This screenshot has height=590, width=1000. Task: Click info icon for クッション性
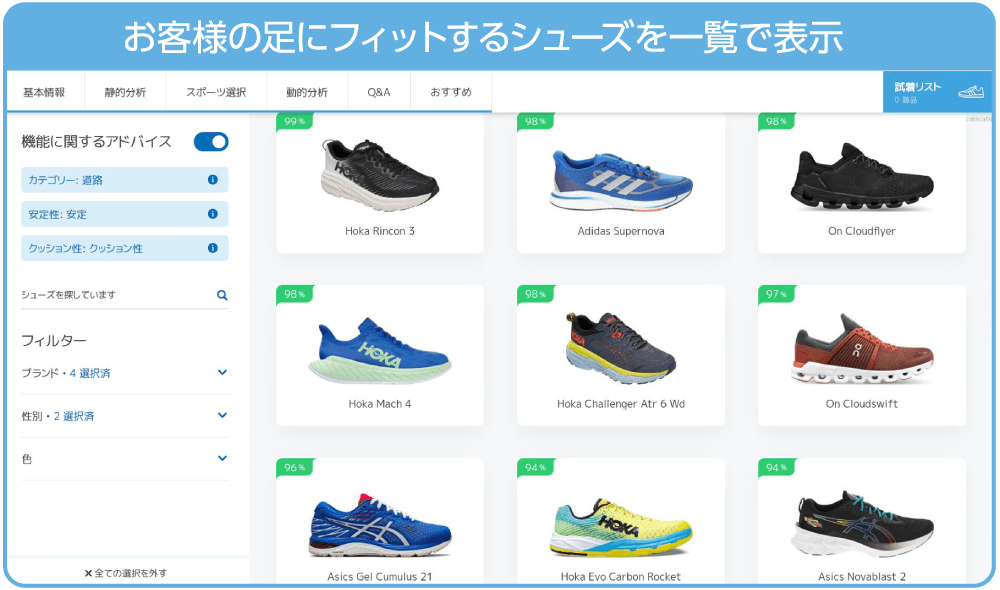tap(213, 248)
